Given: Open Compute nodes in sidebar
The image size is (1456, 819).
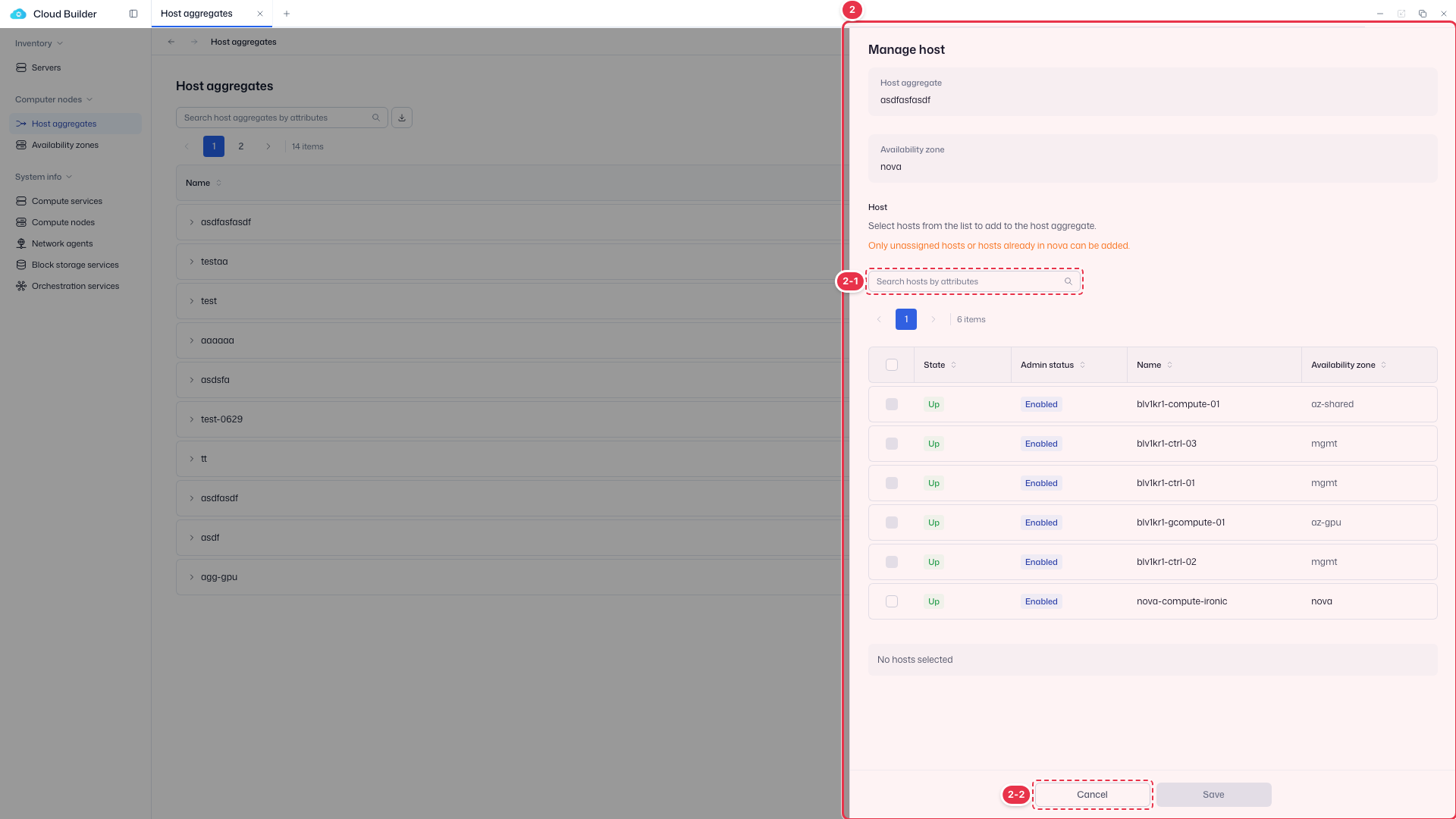Looking at the screenshot, I should tap(75, 222).
